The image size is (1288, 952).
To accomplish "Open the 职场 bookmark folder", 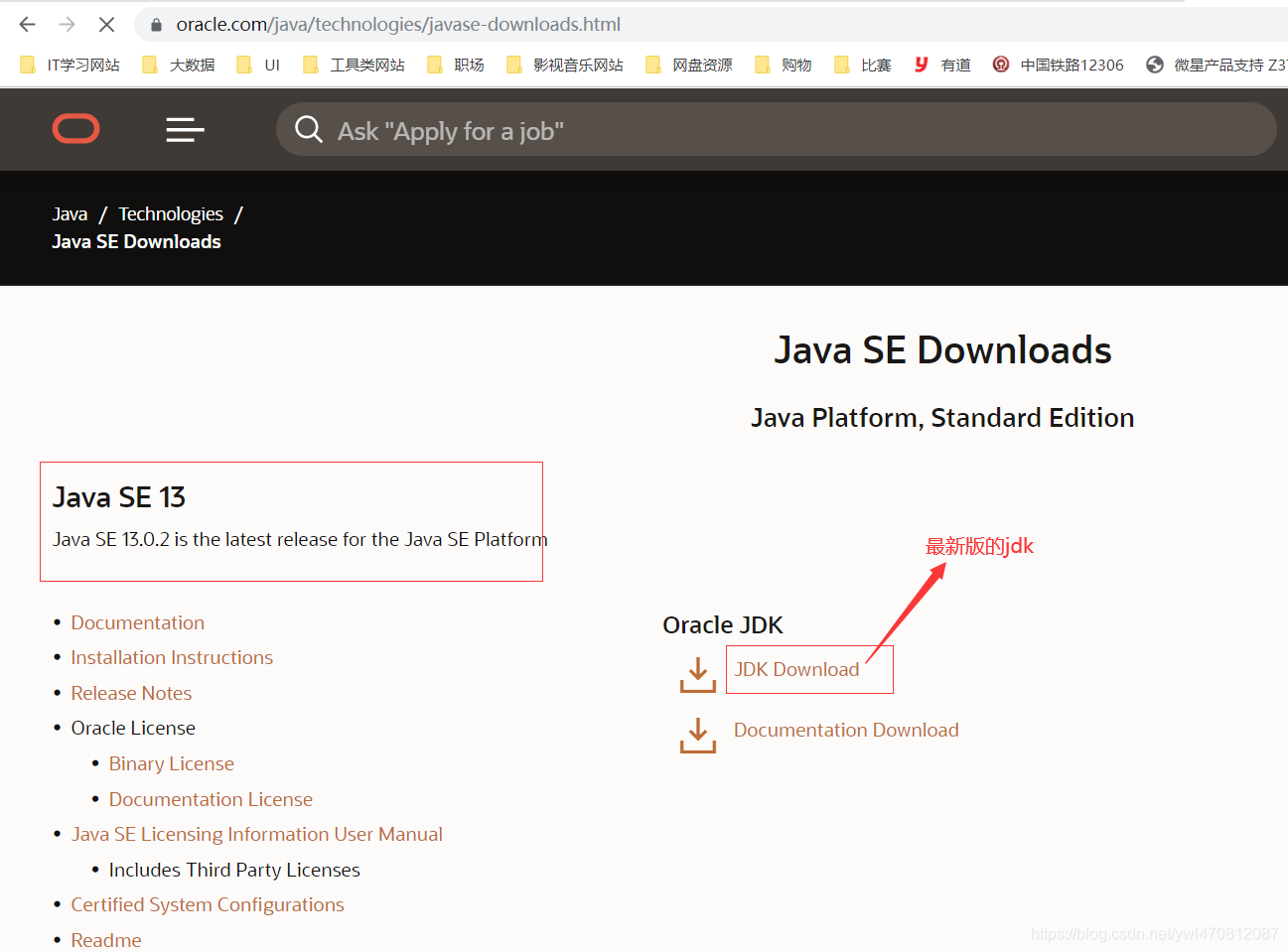I will coord(456,65).
